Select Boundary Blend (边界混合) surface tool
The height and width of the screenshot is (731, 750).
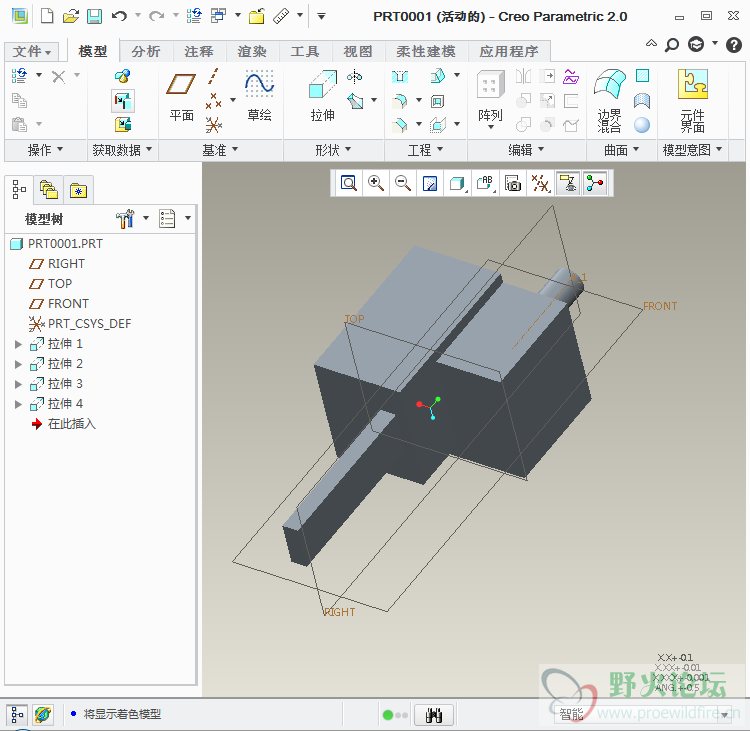coord(609,100)
